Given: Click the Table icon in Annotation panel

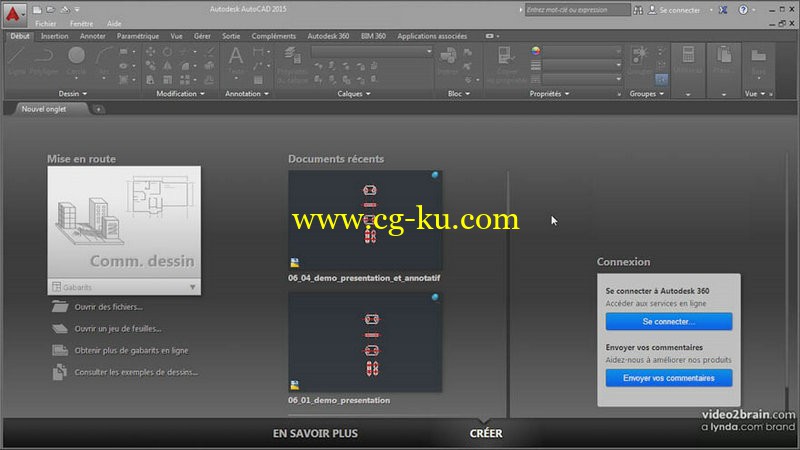Looking at the screenshot, I should 258,80.
